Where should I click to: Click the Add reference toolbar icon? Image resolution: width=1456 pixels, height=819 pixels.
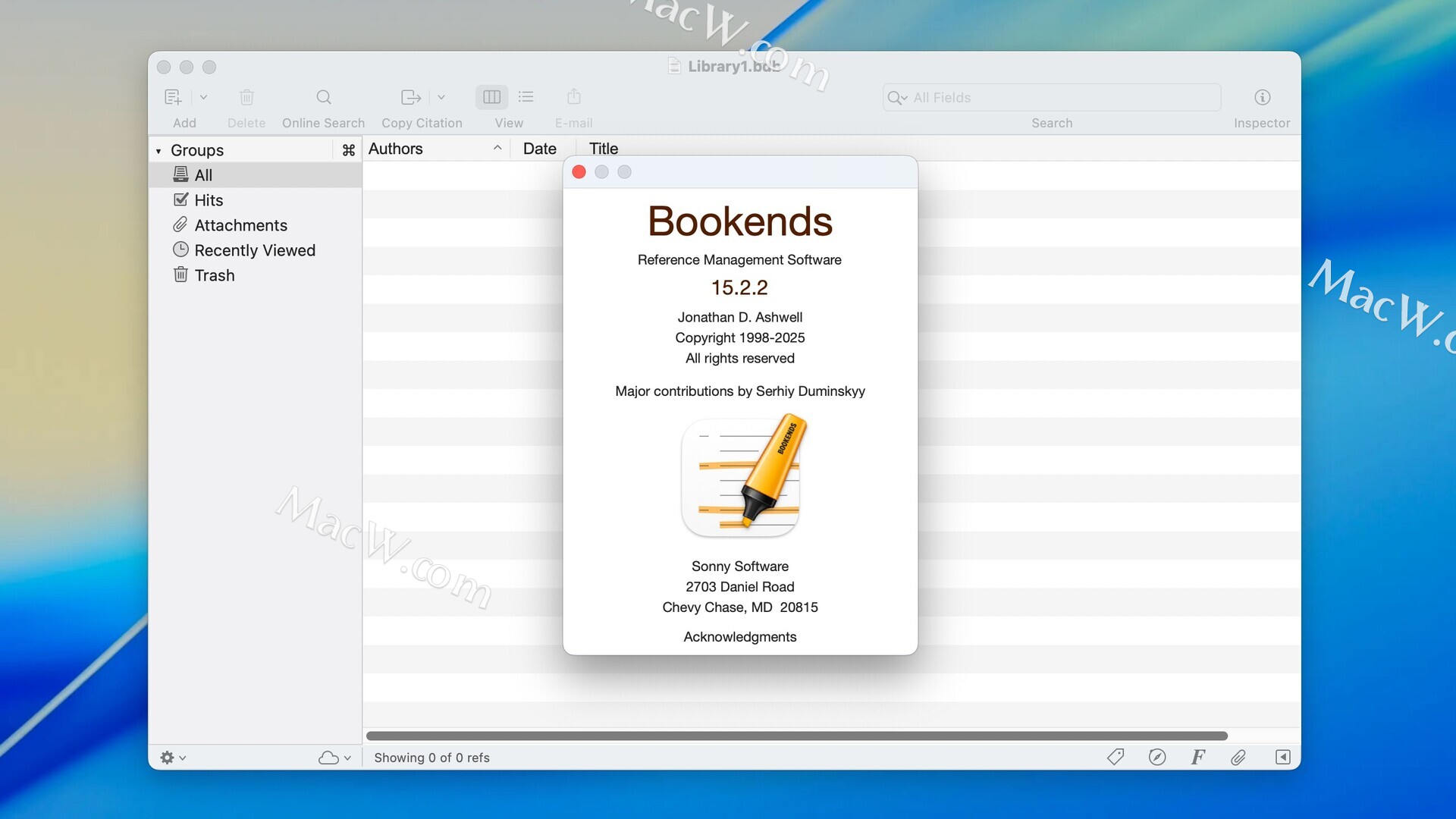pyautogui.click(x=173, y=97)
